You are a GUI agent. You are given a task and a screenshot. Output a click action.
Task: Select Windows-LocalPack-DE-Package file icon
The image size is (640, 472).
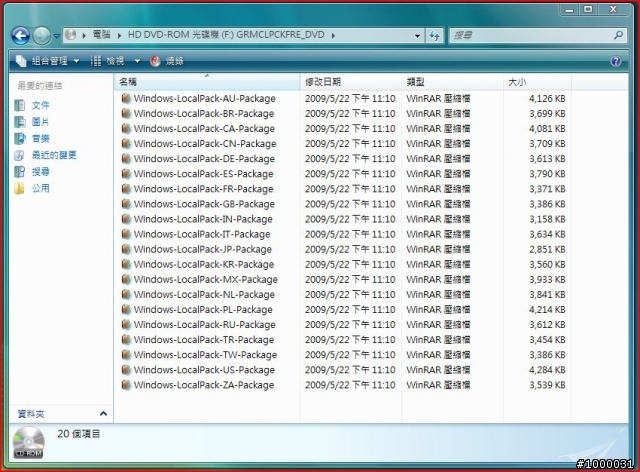(126, 159)
